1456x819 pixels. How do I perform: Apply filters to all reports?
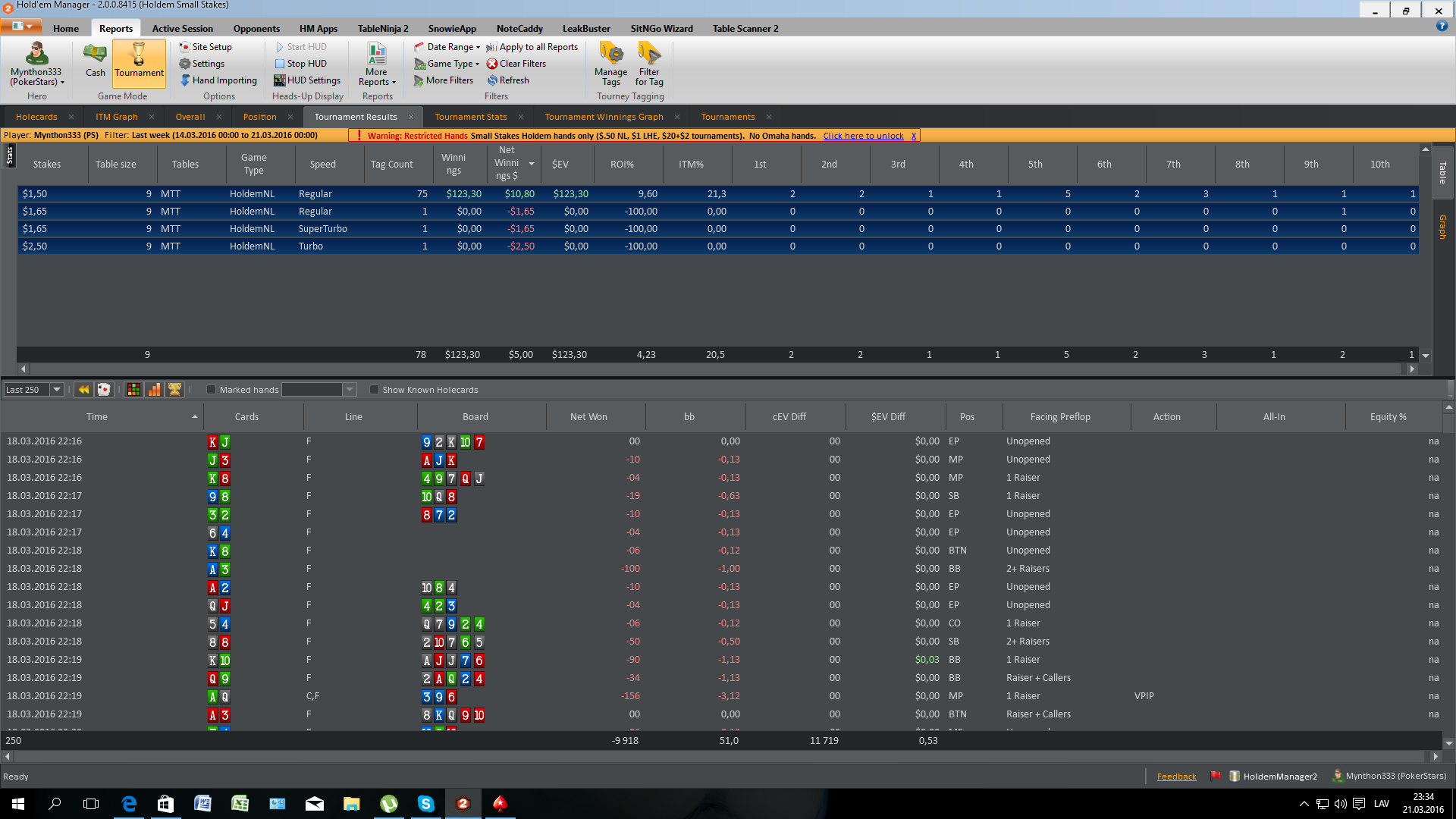pos(532,47)
